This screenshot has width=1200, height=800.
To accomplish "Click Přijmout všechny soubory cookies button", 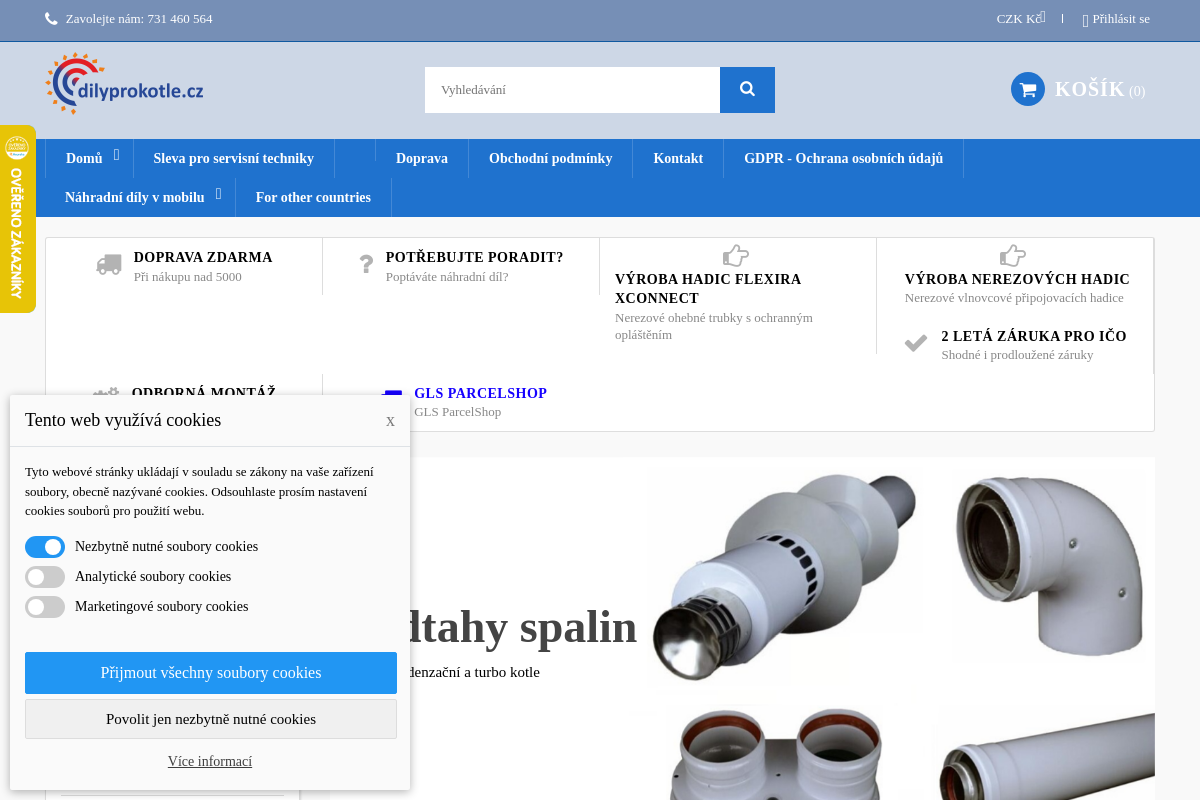I will click(210, 672).
